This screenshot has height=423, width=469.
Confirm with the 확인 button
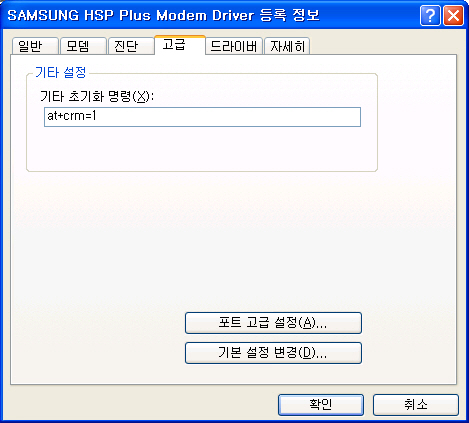click(321, 405)
